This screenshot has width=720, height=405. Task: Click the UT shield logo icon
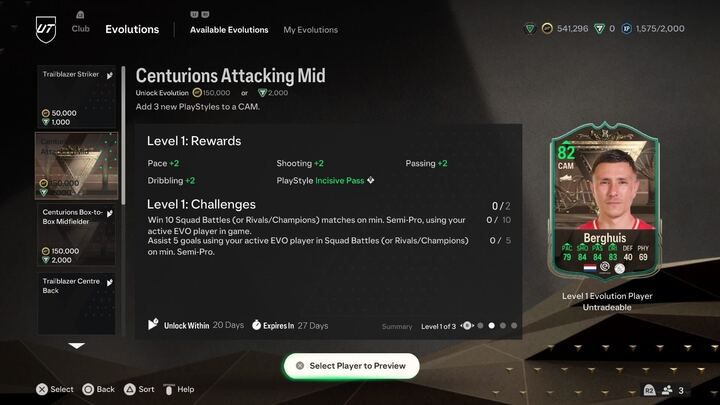46,29
